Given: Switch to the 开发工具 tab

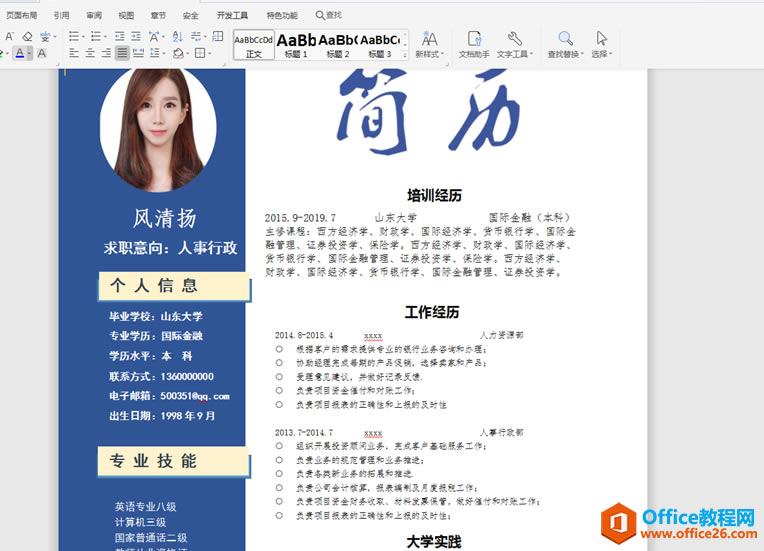Looking at the screenshot, I should tap(232, 16).
